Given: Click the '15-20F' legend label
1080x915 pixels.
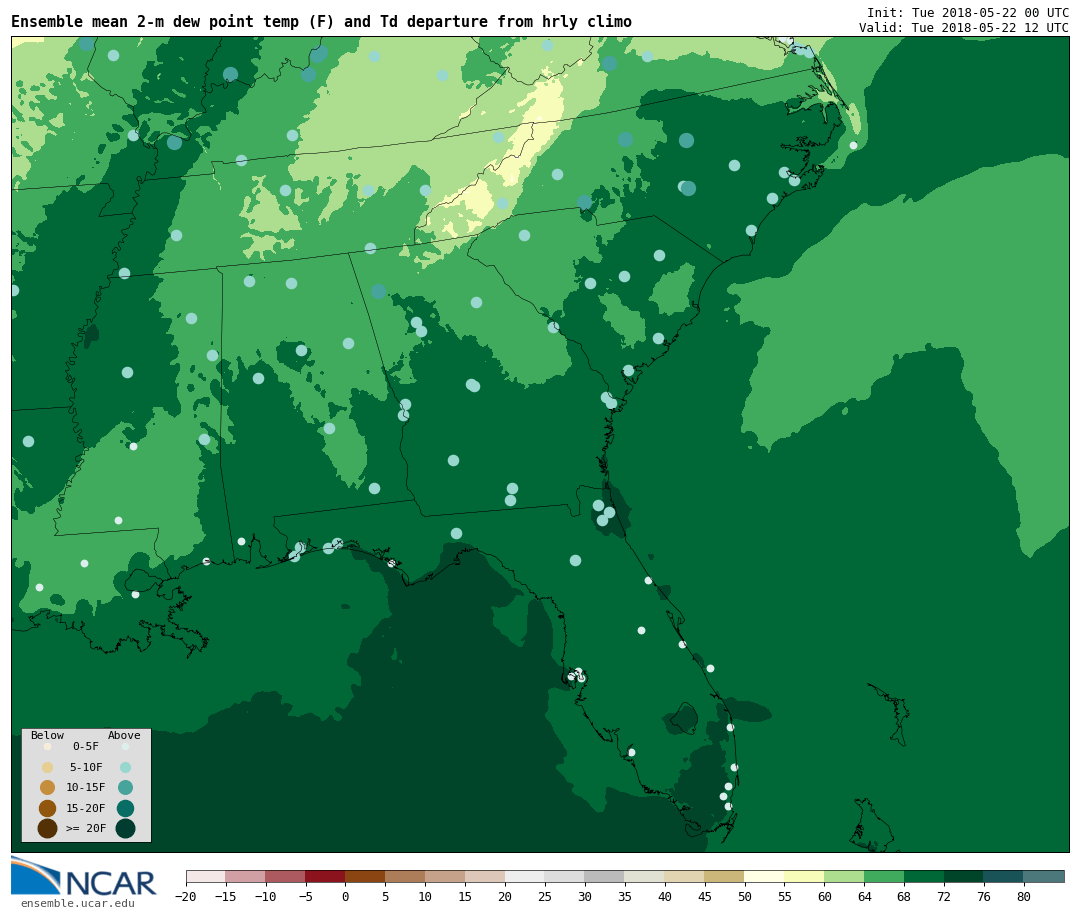Looking at the screenshot, I should click(85, 808).
